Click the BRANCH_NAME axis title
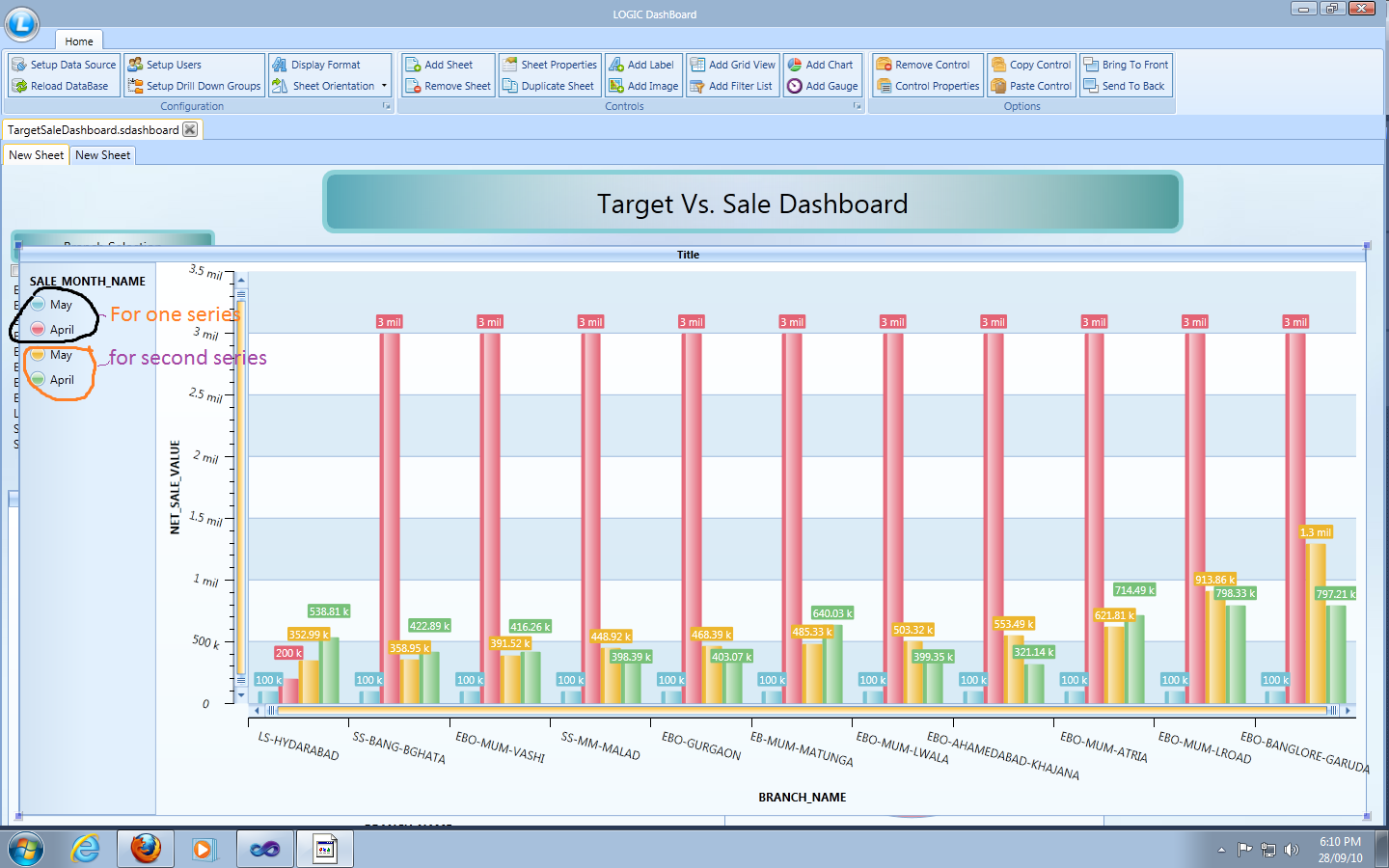Image resolution: width=1389 pixels, height=868 pixels. pos(803,798)
